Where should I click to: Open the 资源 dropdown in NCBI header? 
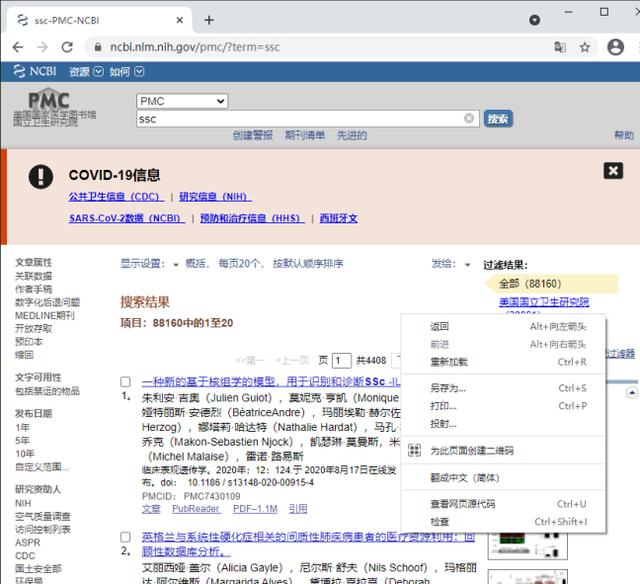[x=86, y=72]
